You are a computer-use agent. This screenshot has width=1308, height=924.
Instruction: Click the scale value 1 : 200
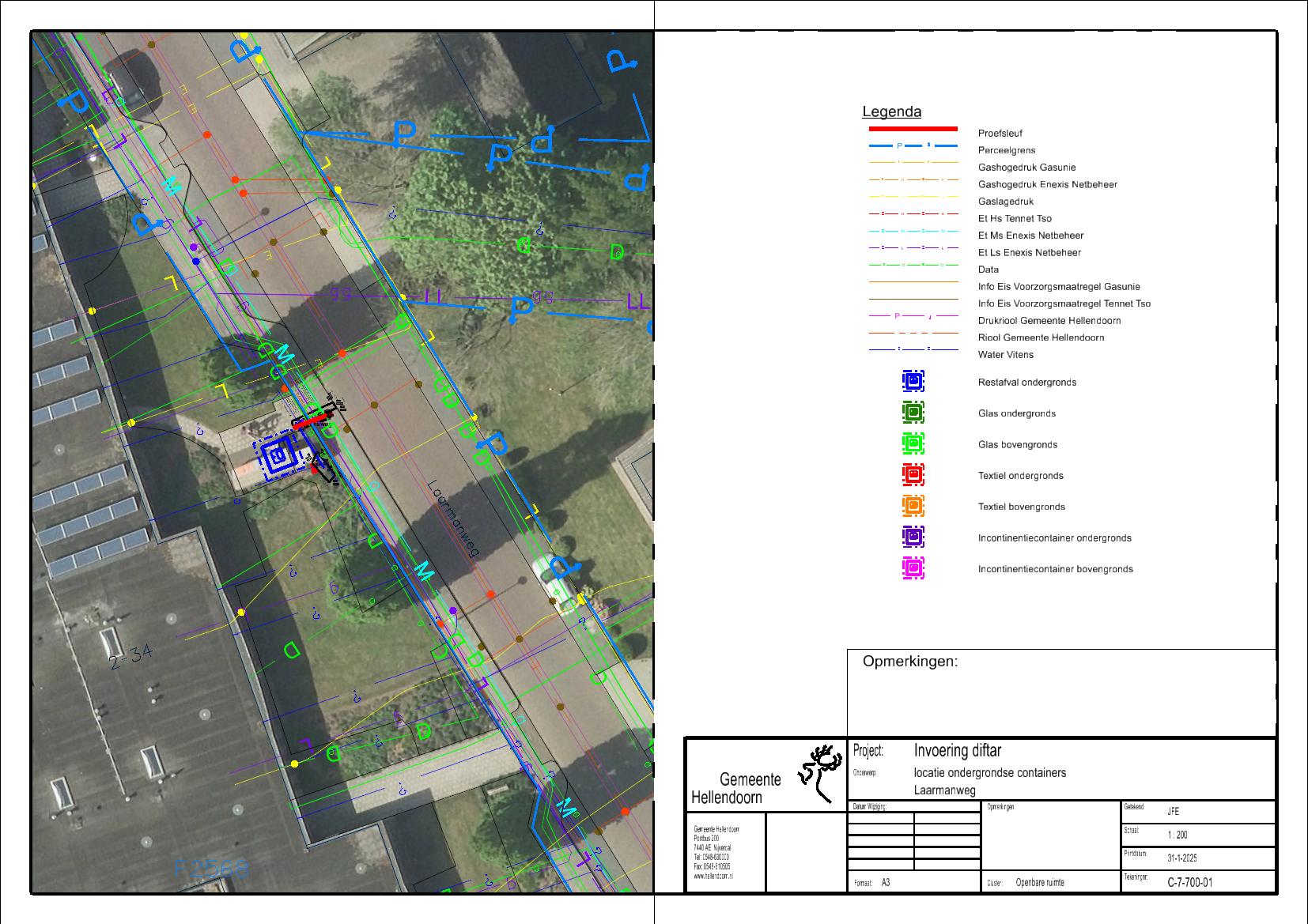point(1178,835)
